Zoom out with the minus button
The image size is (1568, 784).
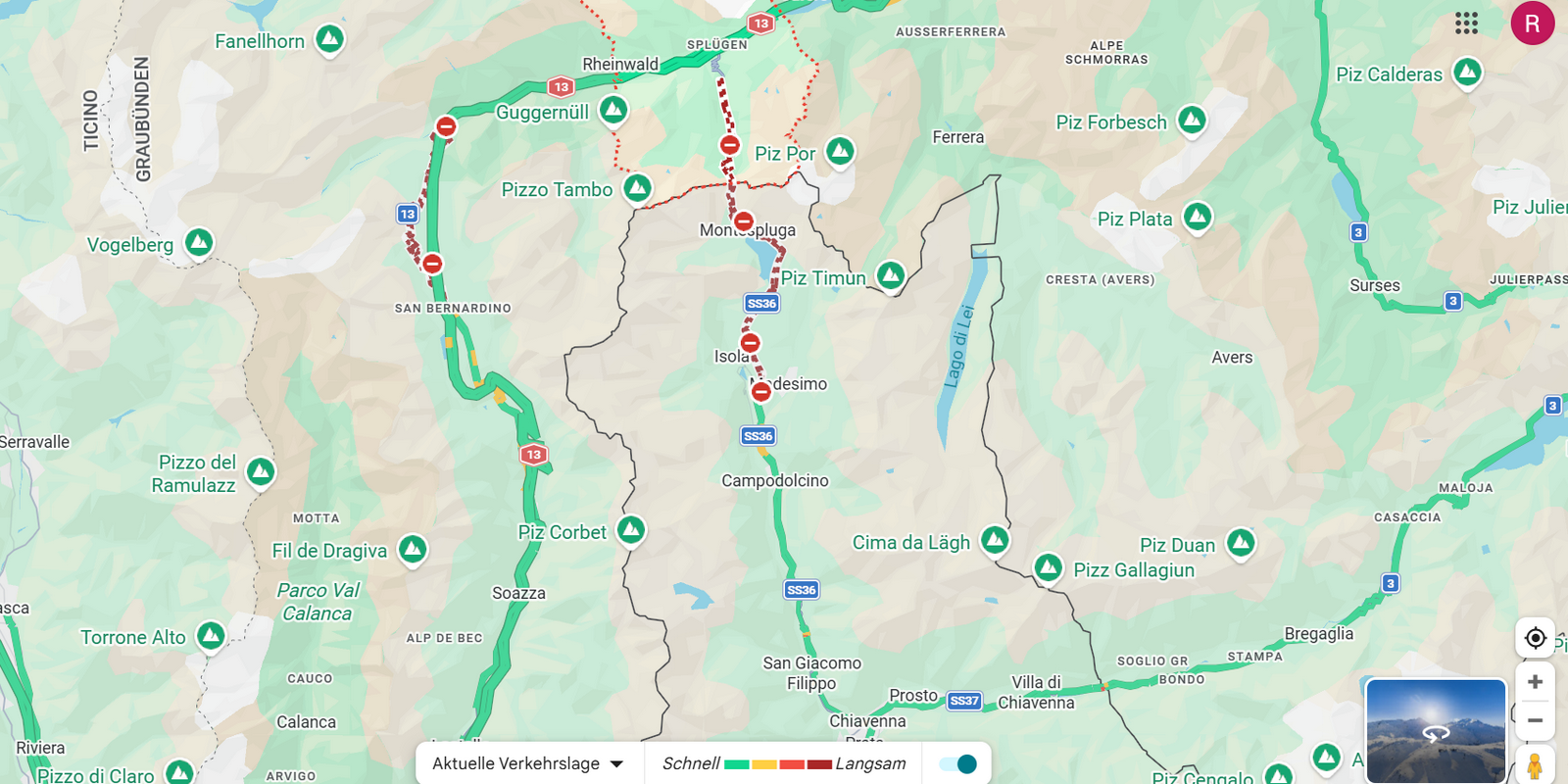[1535, 720]
